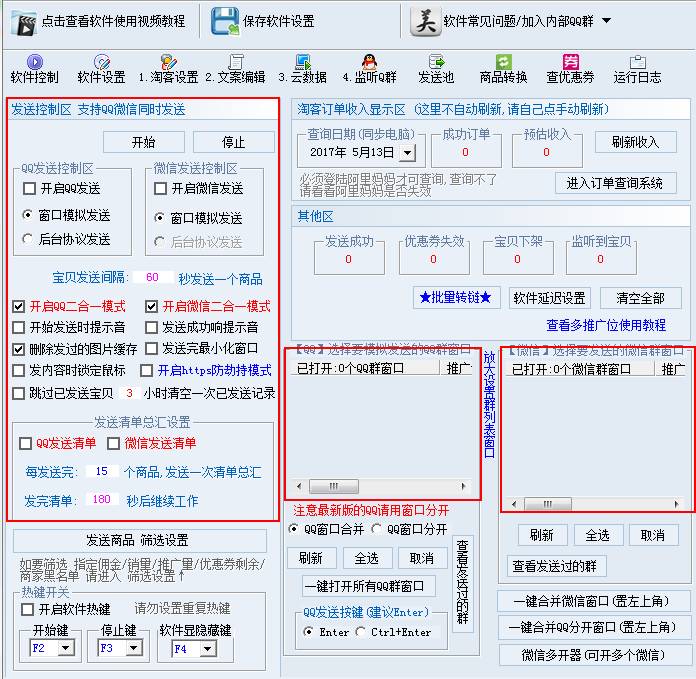Click the 清空全部 button
The height and width of the screenshot is (679, 696).
[640, 298]
